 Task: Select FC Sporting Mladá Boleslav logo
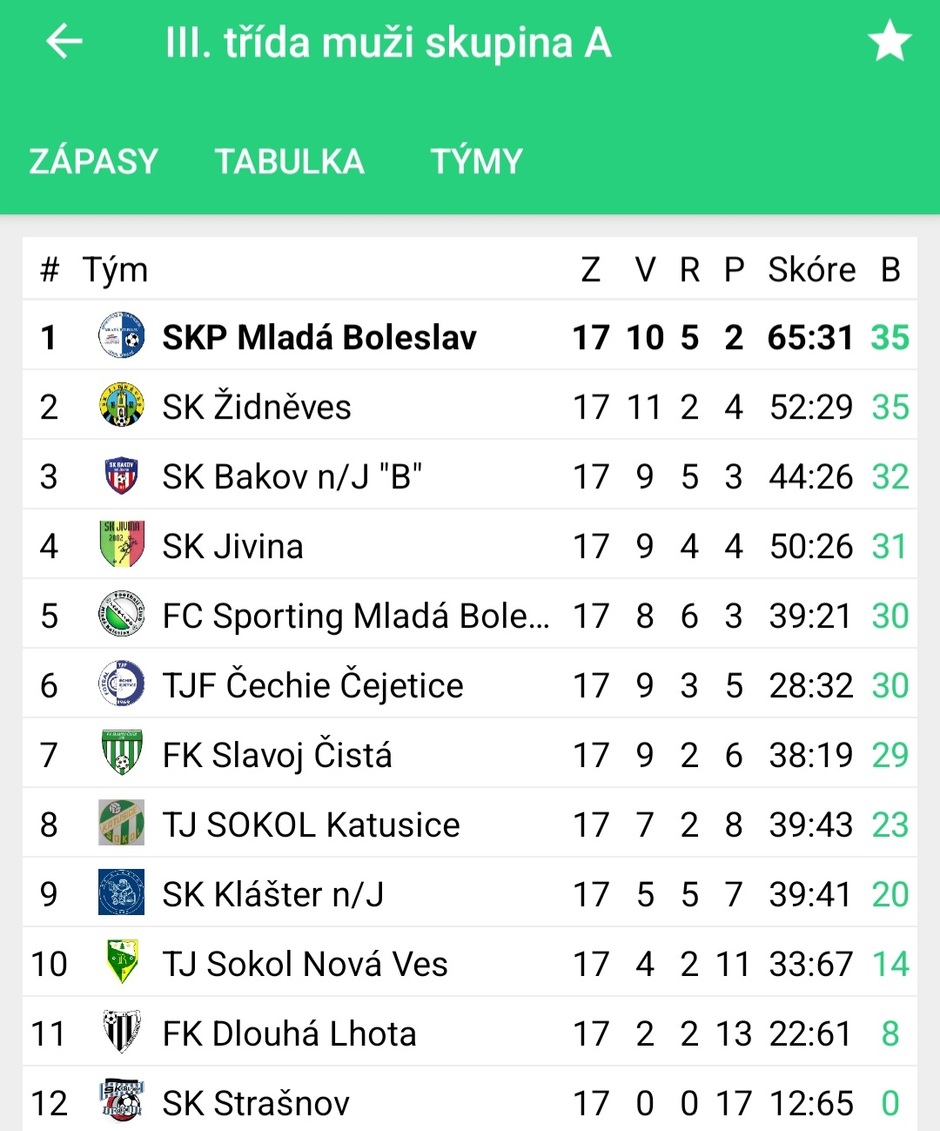tap(121, 615)
